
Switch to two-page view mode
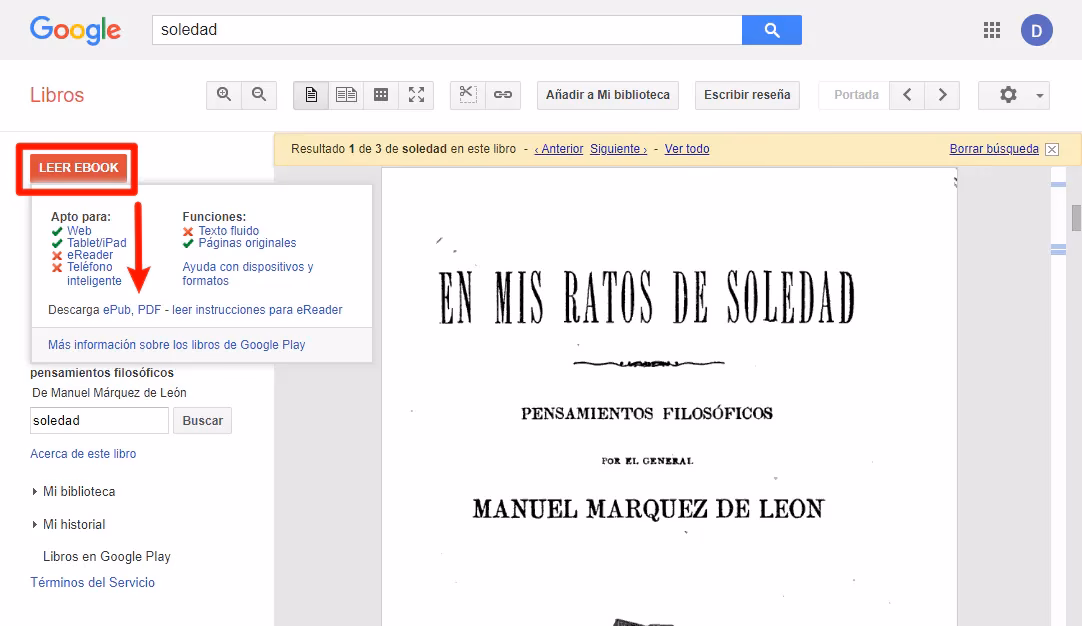pyautogui.click(x=346, y=94)
